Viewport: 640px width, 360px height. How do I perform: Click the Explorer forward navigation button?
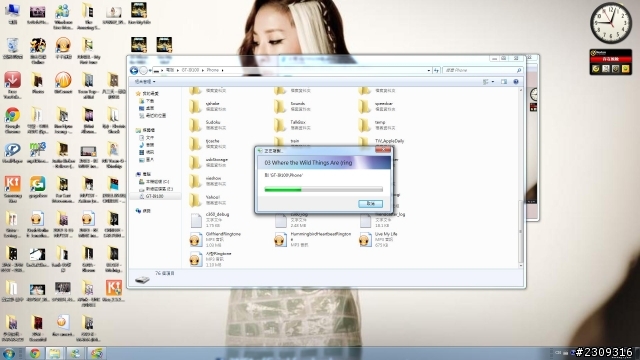143,70
